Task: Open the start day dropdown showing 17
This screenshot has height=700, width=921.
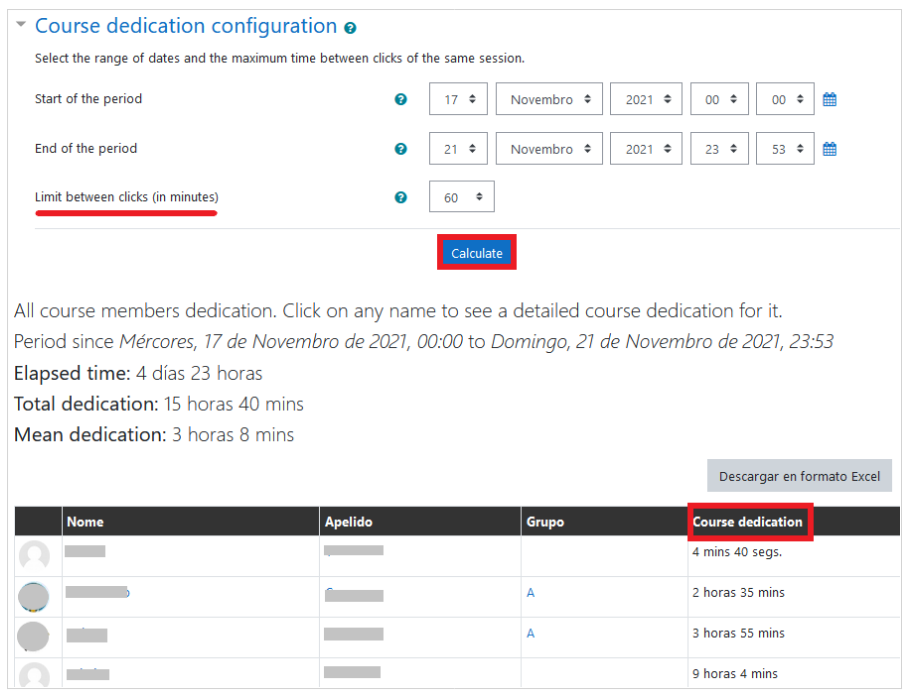Action: point(458,100)
